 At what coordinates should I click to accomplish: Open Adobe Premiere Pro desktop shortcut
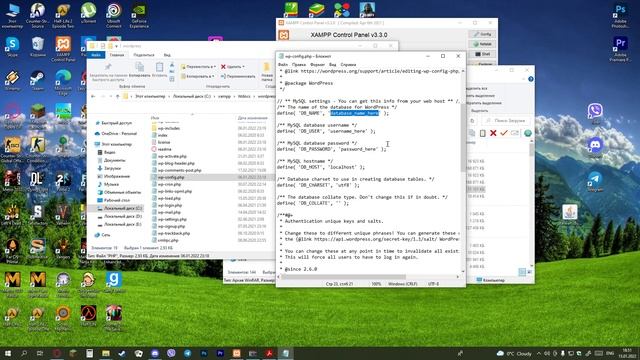tap(620, 49)
